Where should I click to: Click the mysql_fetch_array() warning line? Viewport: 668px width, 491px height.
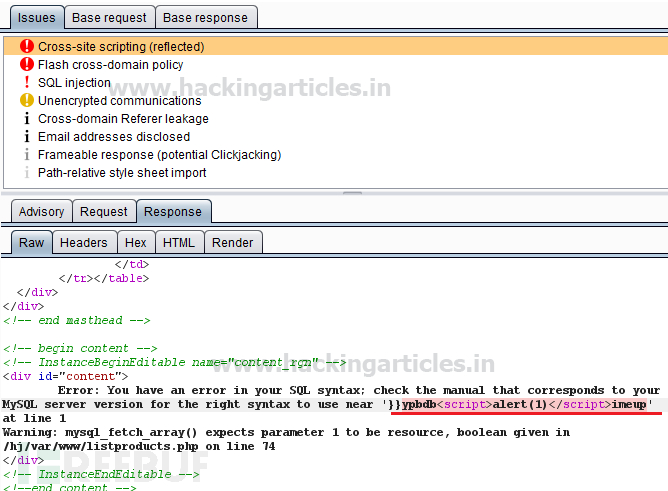click(286, 432)
